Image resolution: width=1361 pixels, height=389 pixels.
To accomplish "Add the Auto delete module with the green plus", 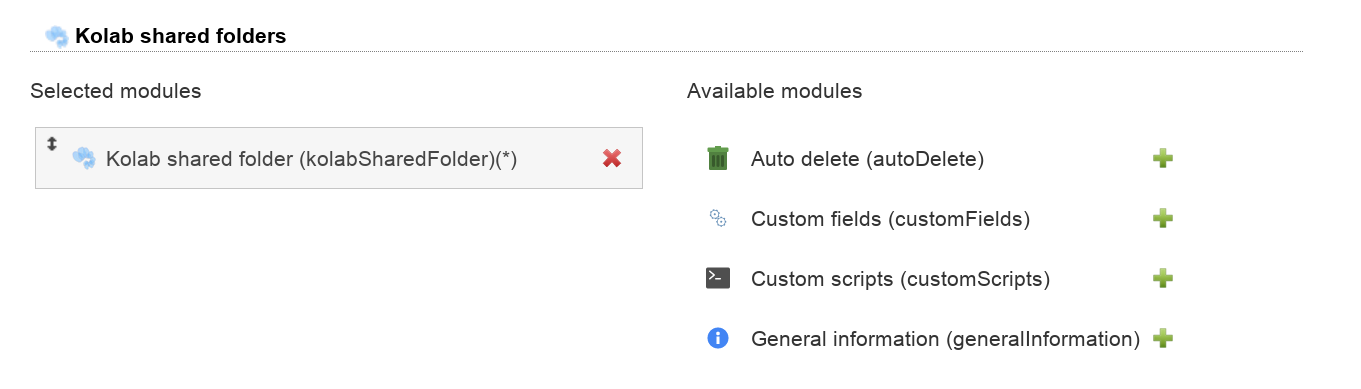I will point(1162,158).
